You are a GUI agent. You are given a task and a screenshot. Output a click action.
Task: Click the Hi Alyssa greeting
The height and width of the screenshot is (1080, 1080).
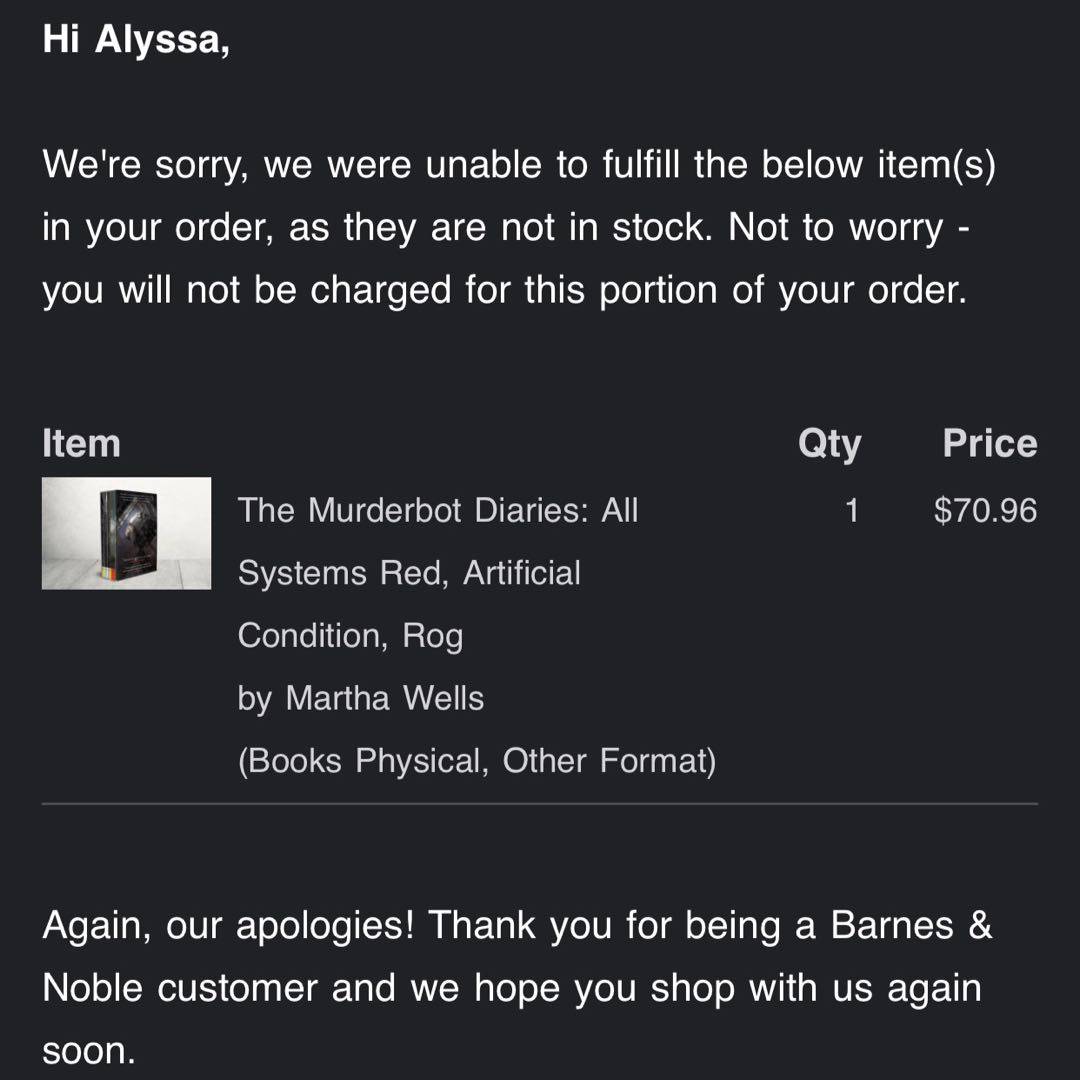tap(136, 43)
